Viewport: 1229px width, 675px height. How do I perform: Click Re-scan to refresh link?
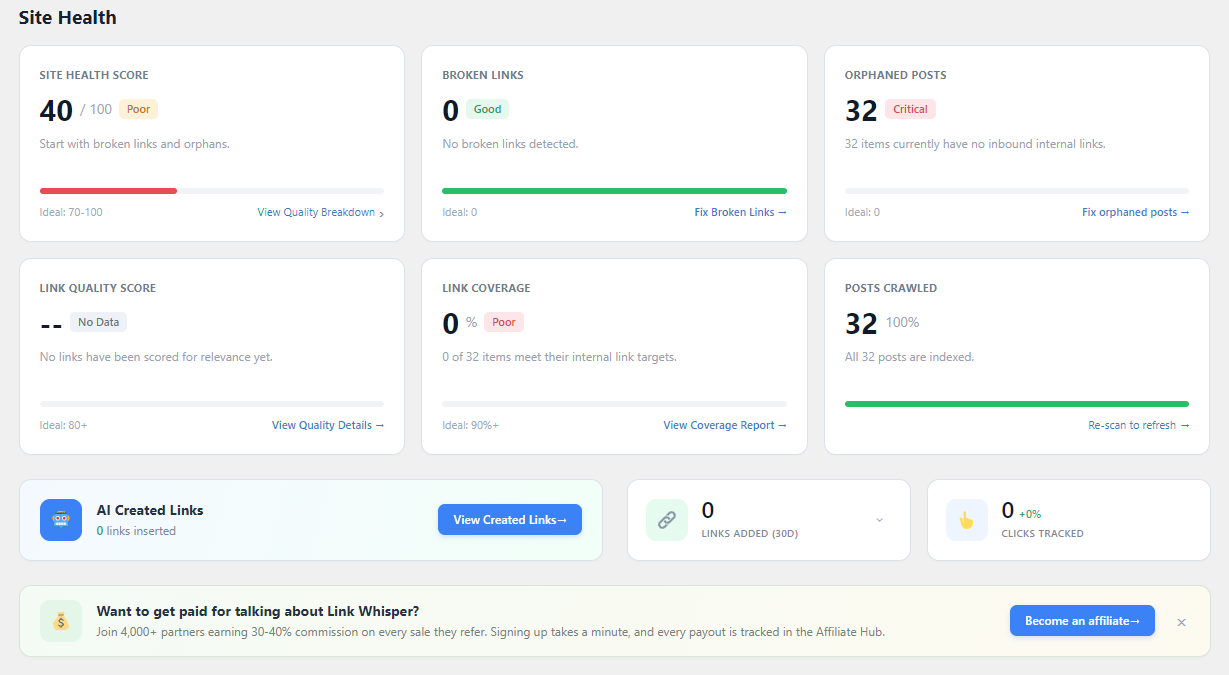[x=1139, y=425]
